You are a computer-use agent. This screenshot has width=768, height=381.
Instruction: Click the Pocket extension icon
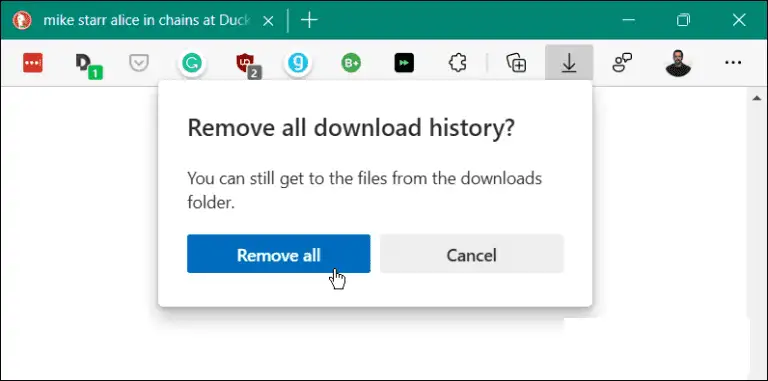click(x=139, y=63)
